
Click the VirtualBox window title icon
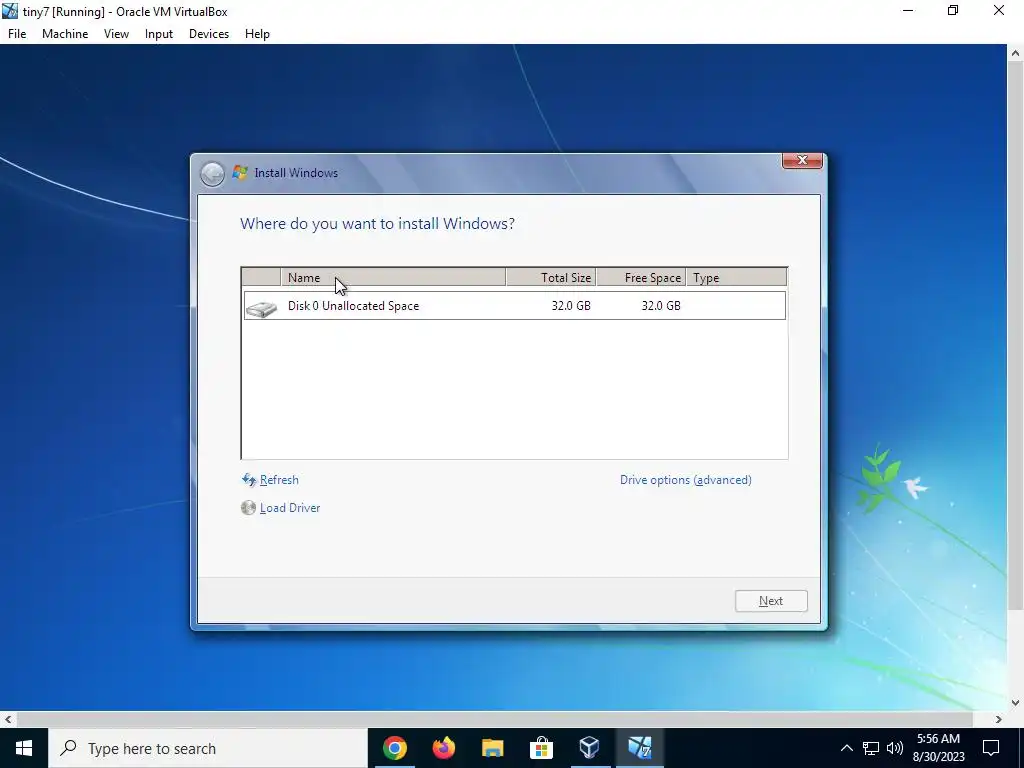click(10, 11)
